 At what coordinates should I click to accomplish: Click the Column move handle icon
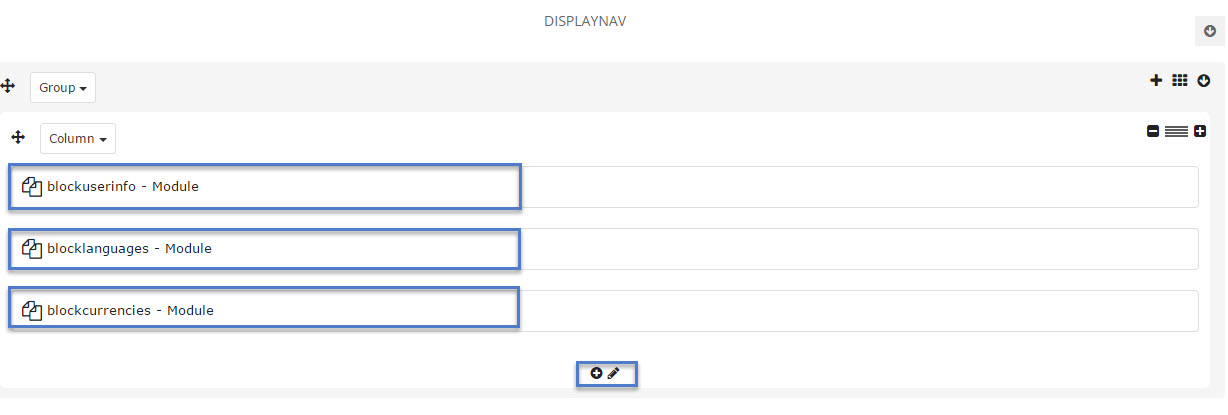pos(17,137)
